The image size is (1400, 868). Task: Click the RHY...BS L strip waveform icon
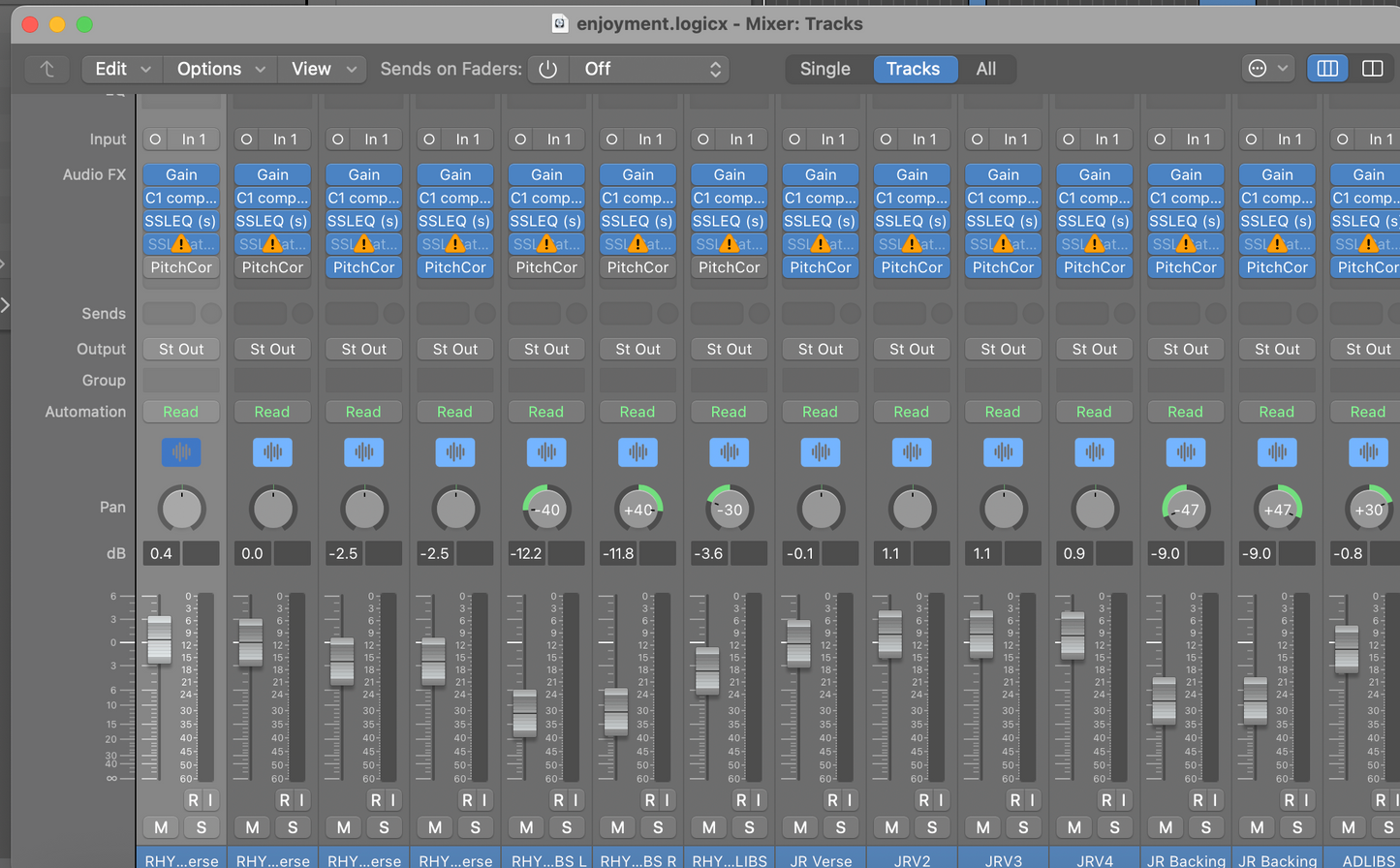[x=546, y=451]
